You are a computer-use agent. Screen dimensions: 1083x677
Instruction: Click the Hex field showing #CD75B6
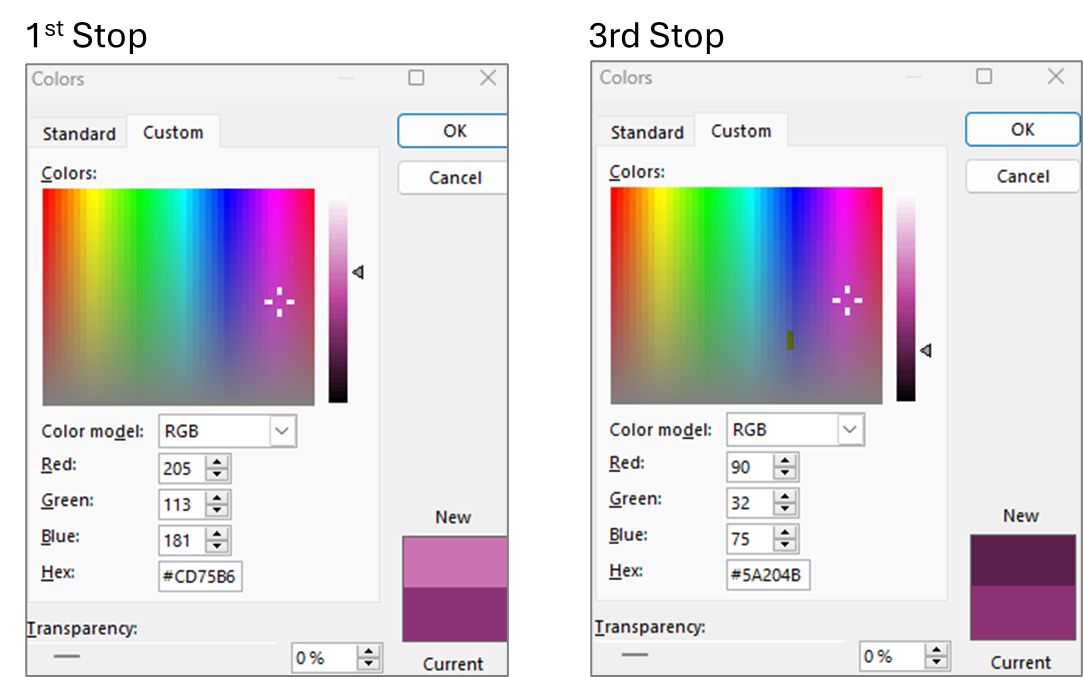pyautogui.click(x=200, y=576)
